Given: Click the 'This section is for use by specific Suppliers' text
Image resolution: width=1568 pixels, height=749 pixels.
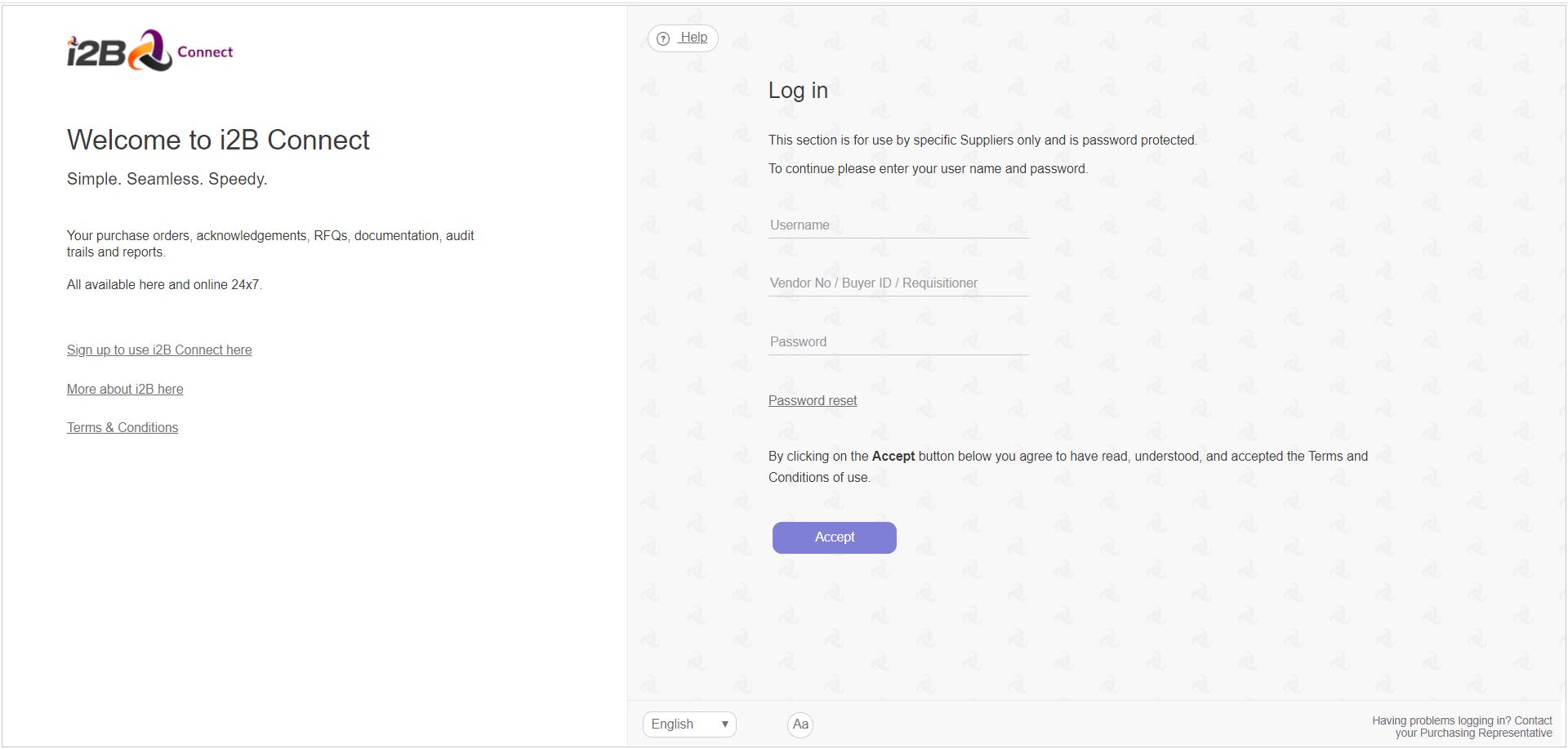Looking at the screenshot, I should [982, 140].
